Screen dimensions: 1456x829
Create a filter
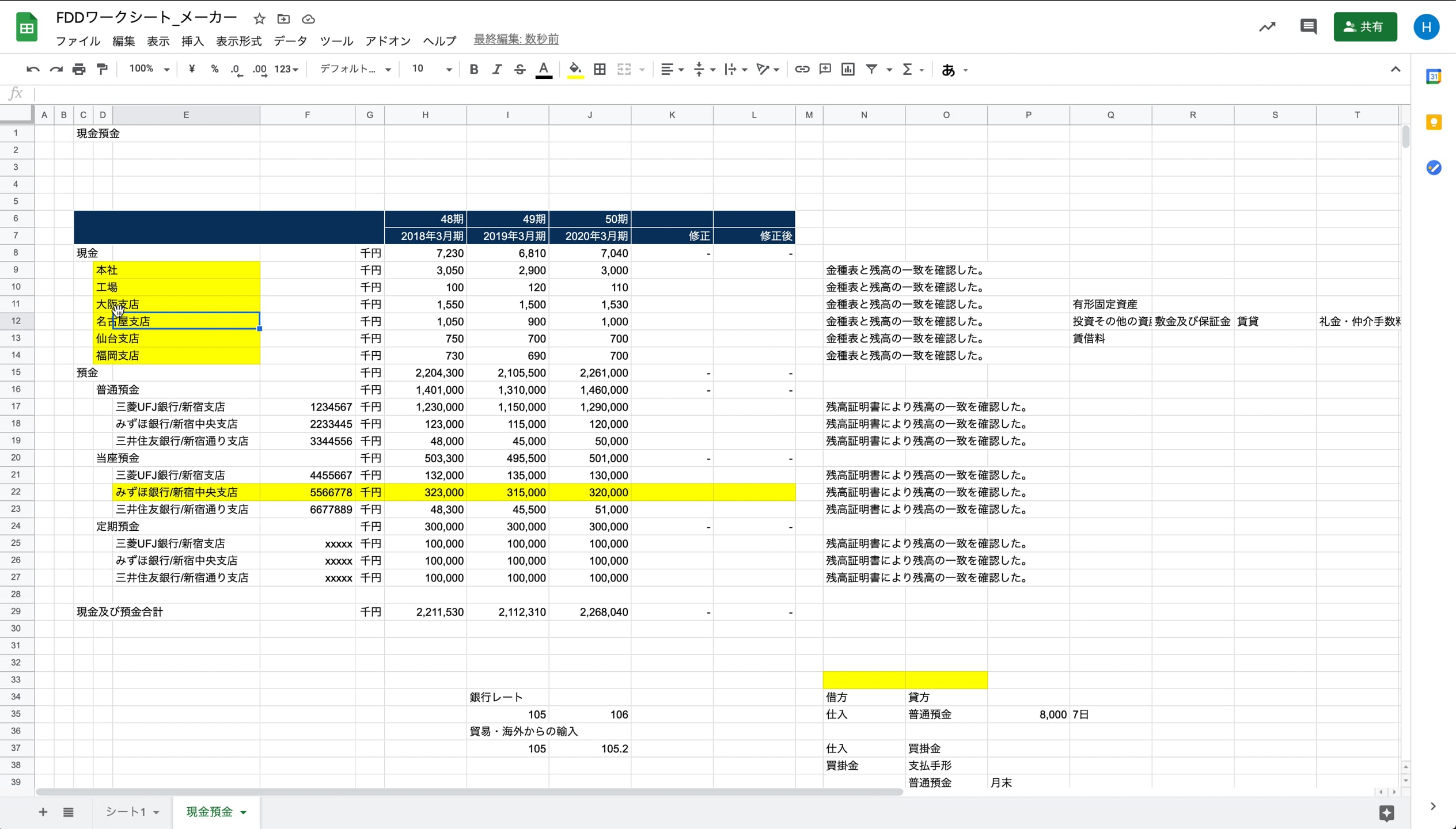coord(871,69)
